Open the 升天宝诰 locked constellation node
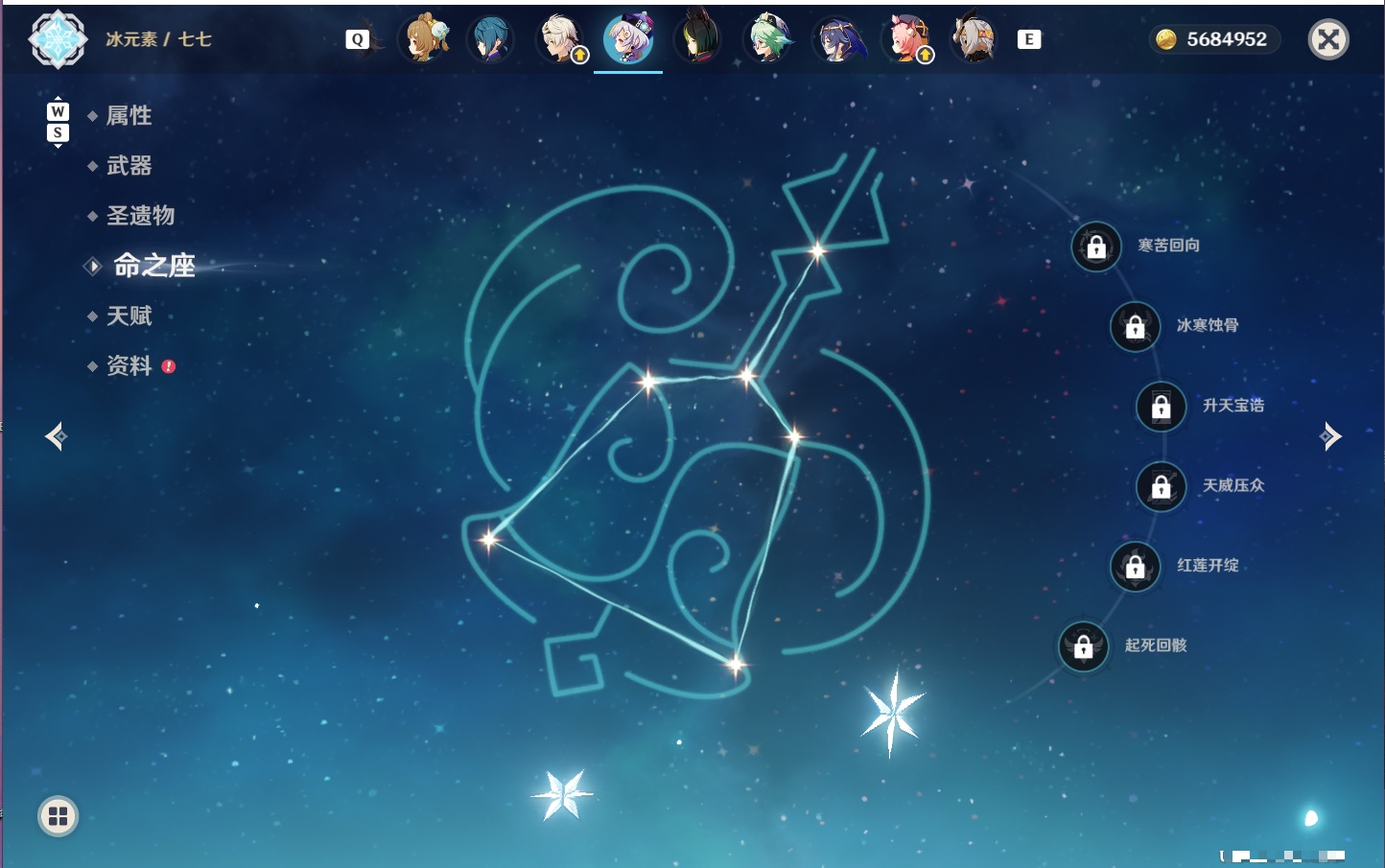This screenshot has height=868, width=1385. pyautogui.click(x=1162, y=407)
